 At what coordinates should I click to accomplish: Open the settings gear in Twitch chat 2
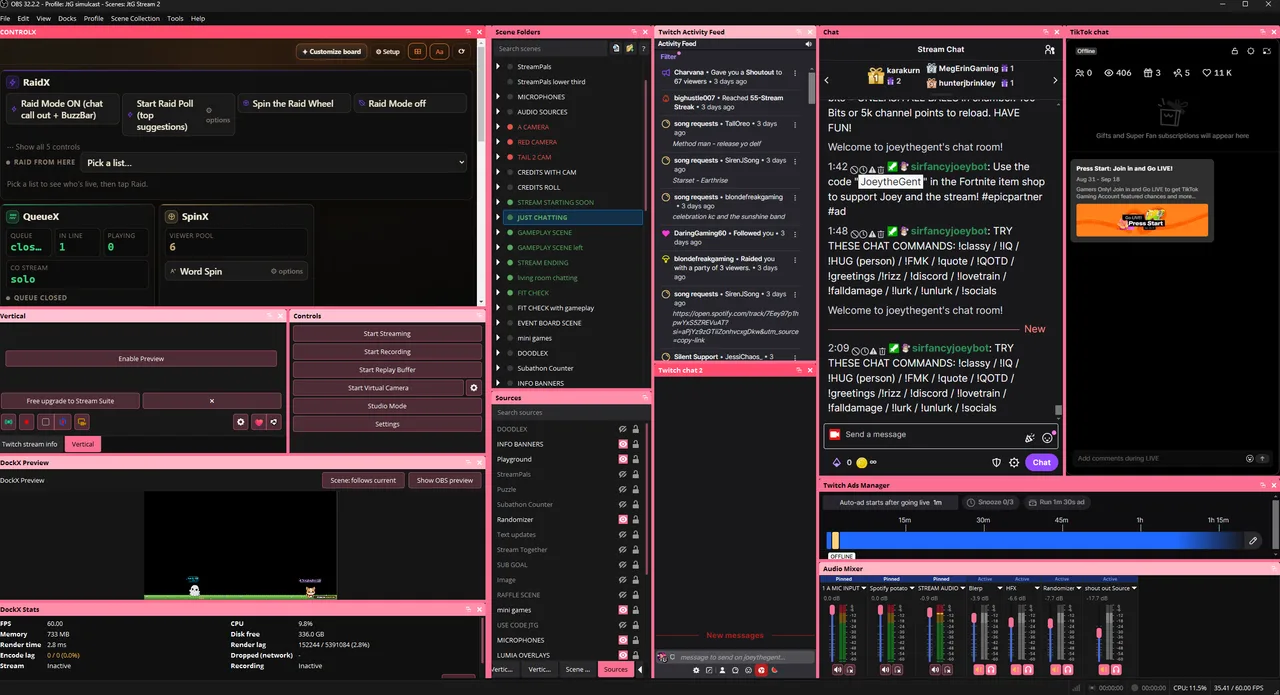(x=696, y=669)
